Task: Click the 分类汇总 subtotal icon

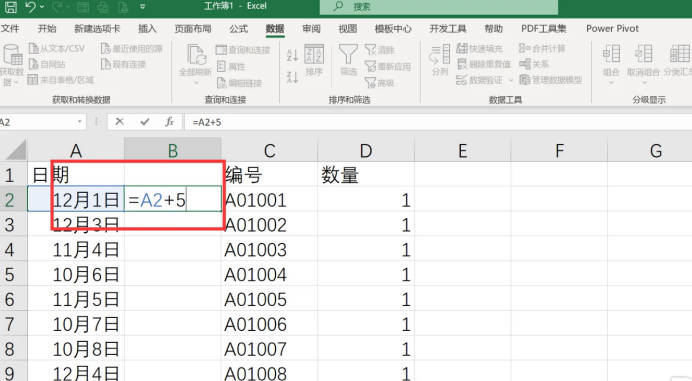Action: click(680, 54)
